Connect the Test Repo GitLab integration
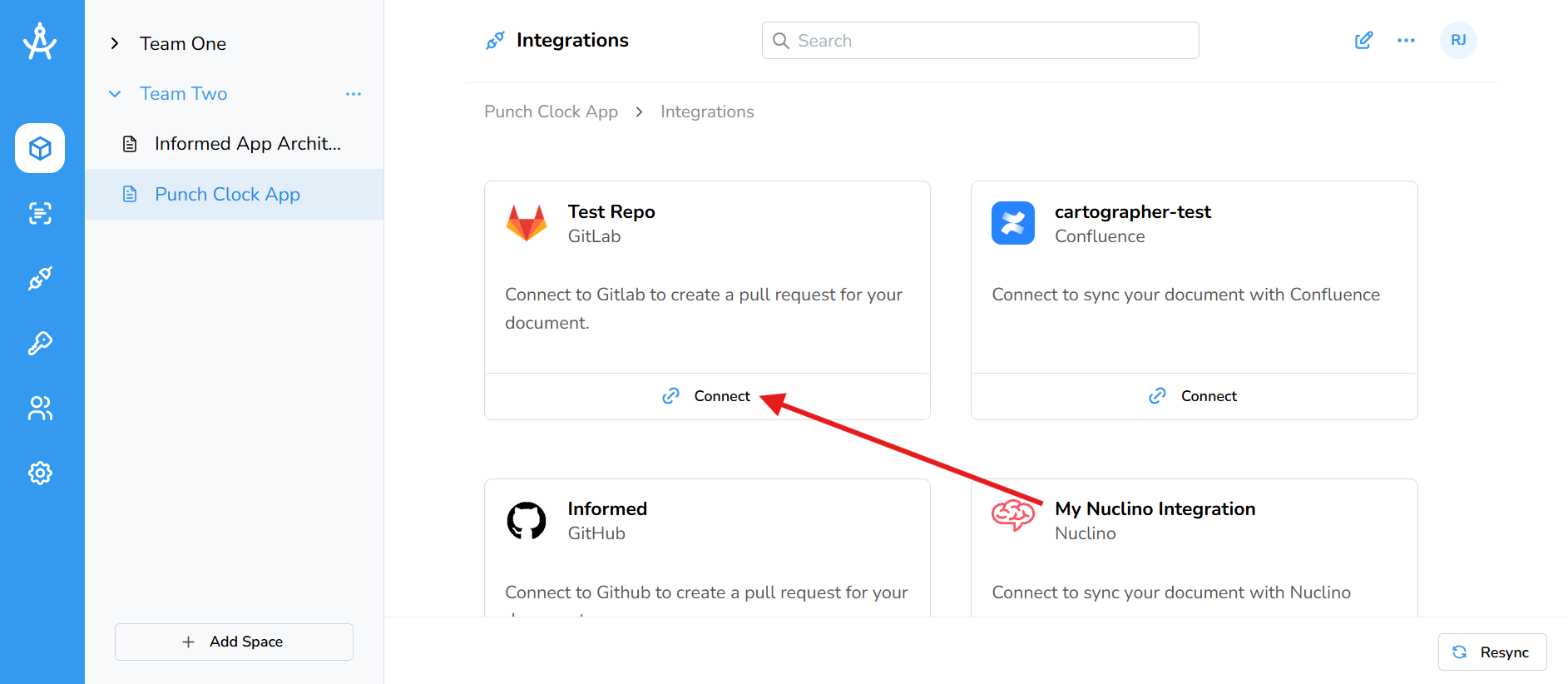Image resolution: width=1568 pixels, height=684 pixels. 707,396
